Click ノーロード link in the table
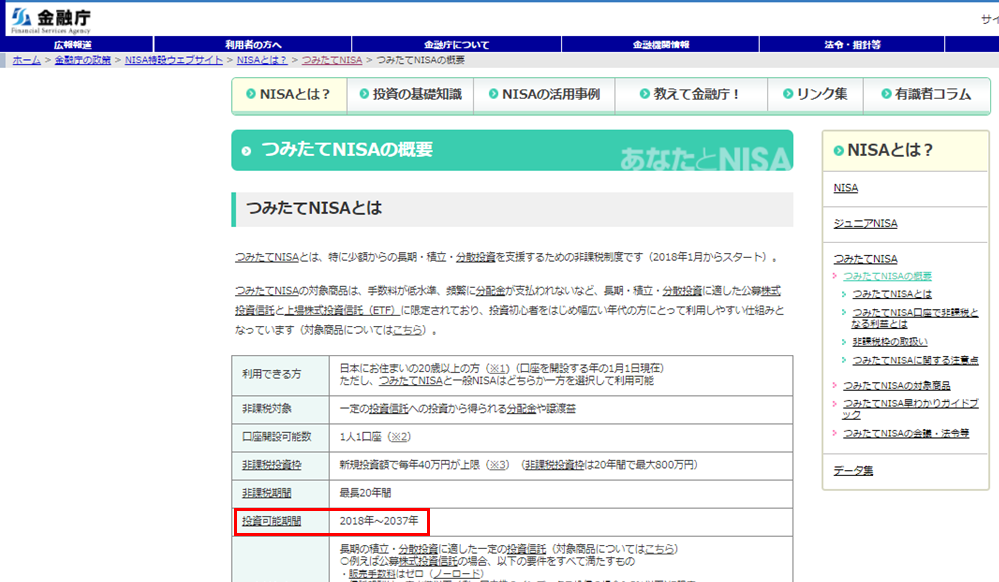This screenshot has height=582, width=999. (x=457, y=574)
